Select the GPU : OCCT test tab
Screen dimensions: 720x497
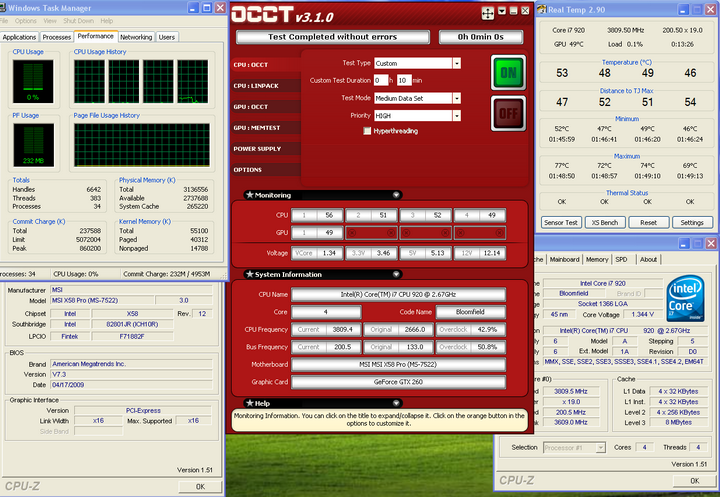(266, 107)
